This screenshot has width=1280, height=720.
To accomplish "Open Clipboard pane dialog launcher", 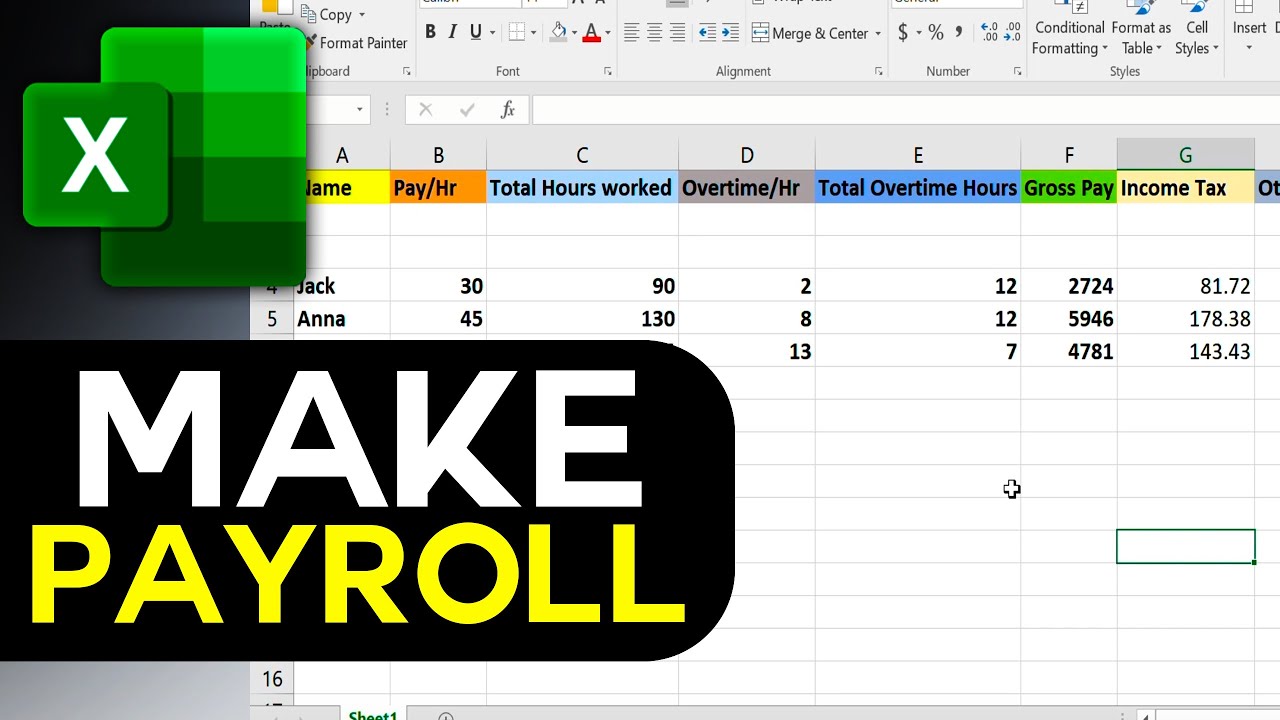I will 407,72.
